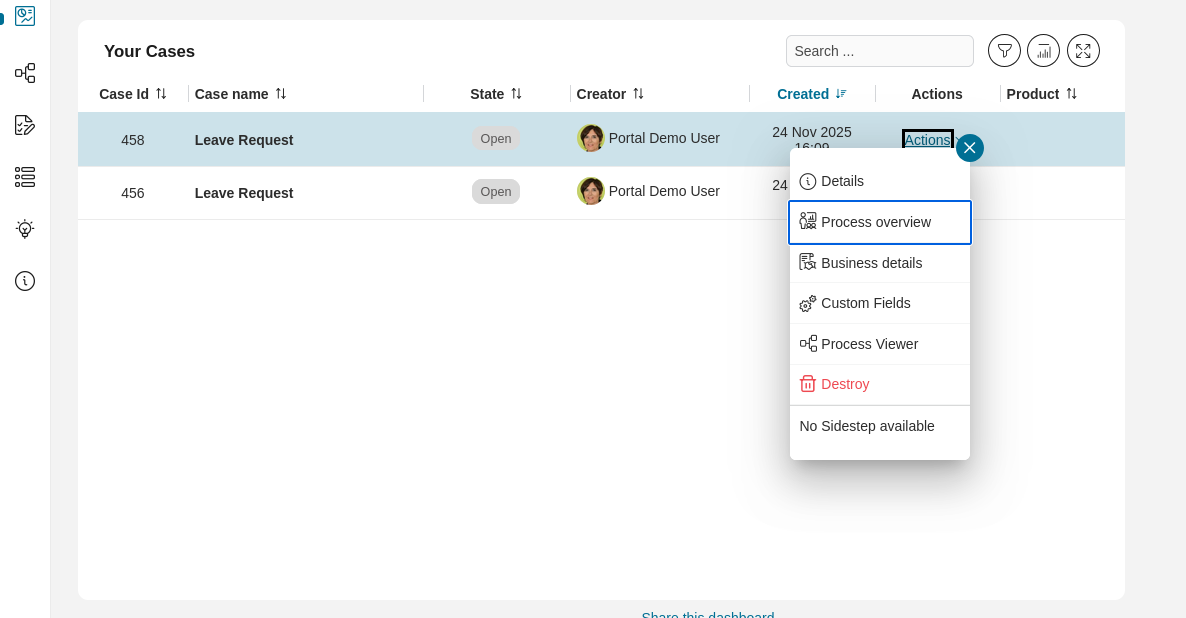1186x618 pixels.
Task: Dismiss the Actions menu with the X
Action: (969, 147)
